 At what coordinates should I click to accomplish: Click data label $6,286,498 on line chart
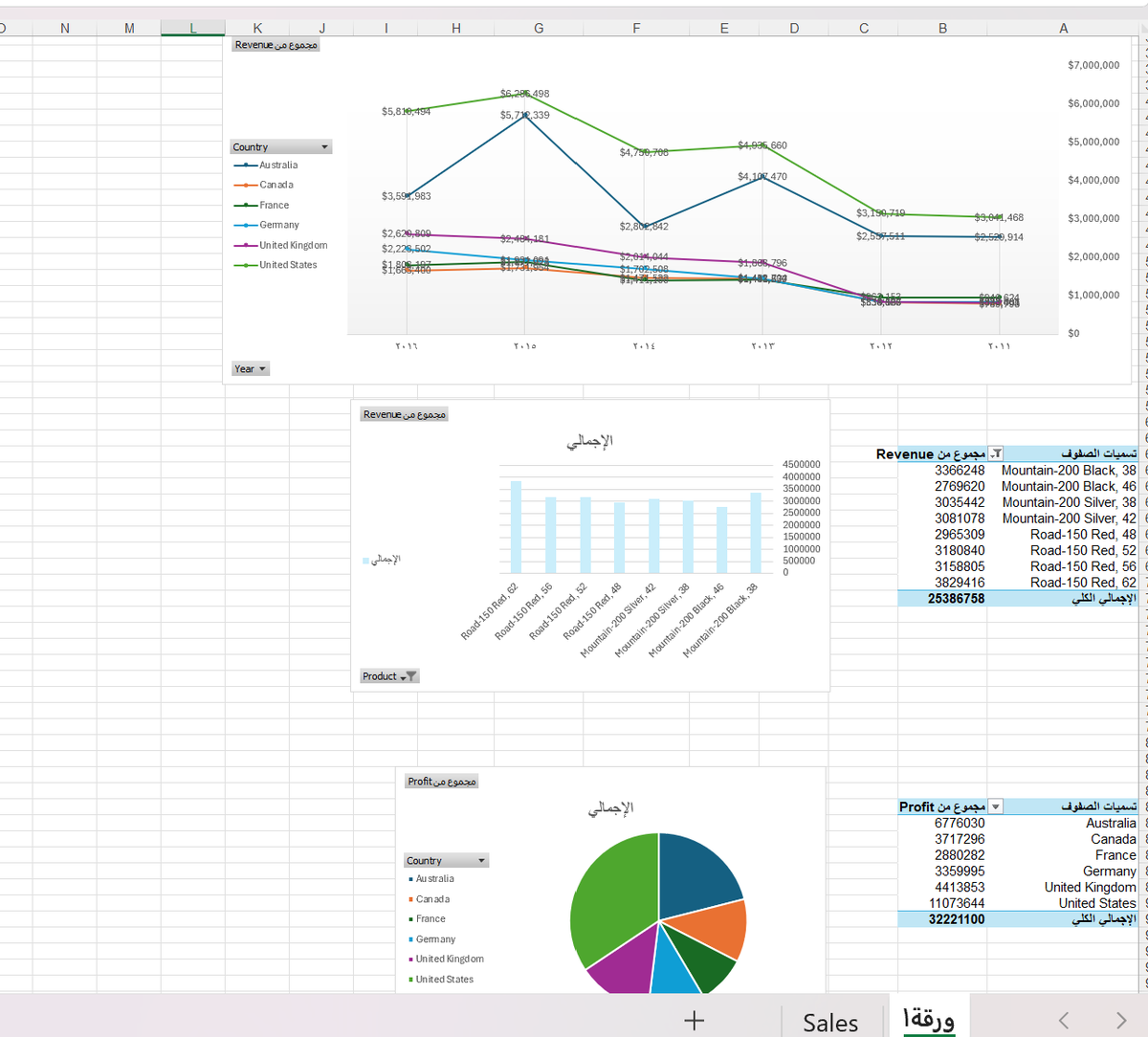pyautogui.click(x=524, y=94)
